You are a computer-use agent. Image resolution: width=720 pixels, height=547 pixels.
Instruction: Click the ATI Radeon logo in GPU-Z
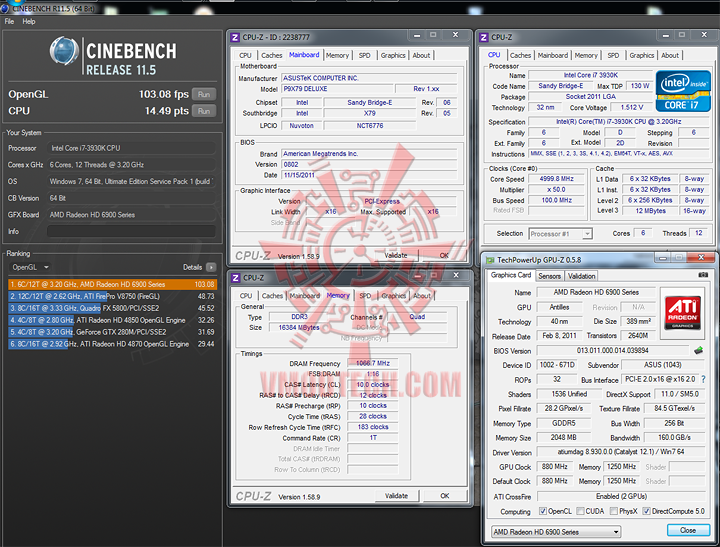pyautogui.click(x=683, y=313)
